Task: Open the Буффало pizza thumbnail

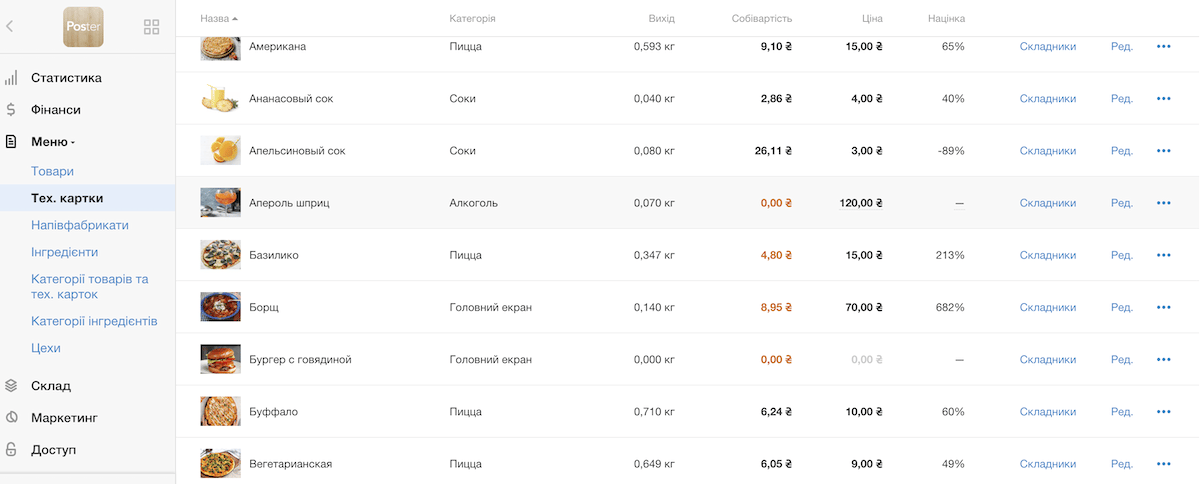Action: [220, 411]
